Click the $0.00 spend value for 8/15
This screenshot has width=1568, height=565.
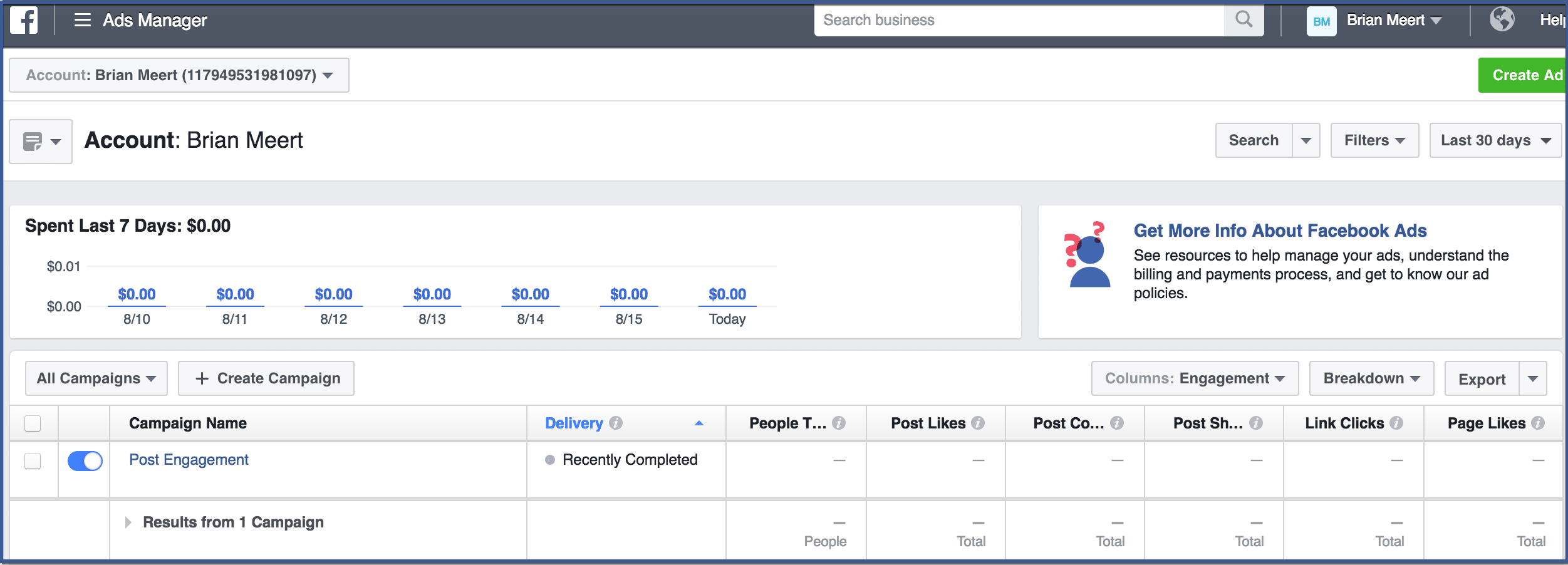coord(629,294)
